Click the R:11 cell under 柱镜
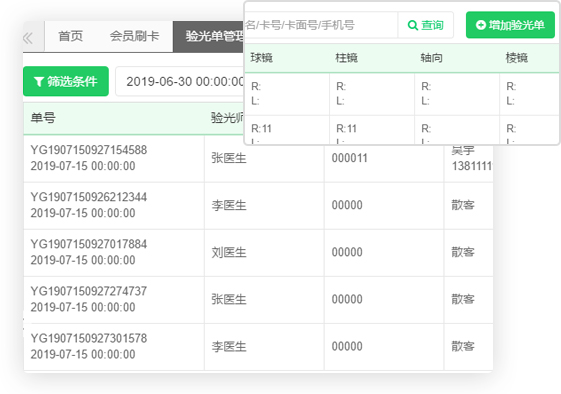 pyautogui.click(x=346, y=128)
